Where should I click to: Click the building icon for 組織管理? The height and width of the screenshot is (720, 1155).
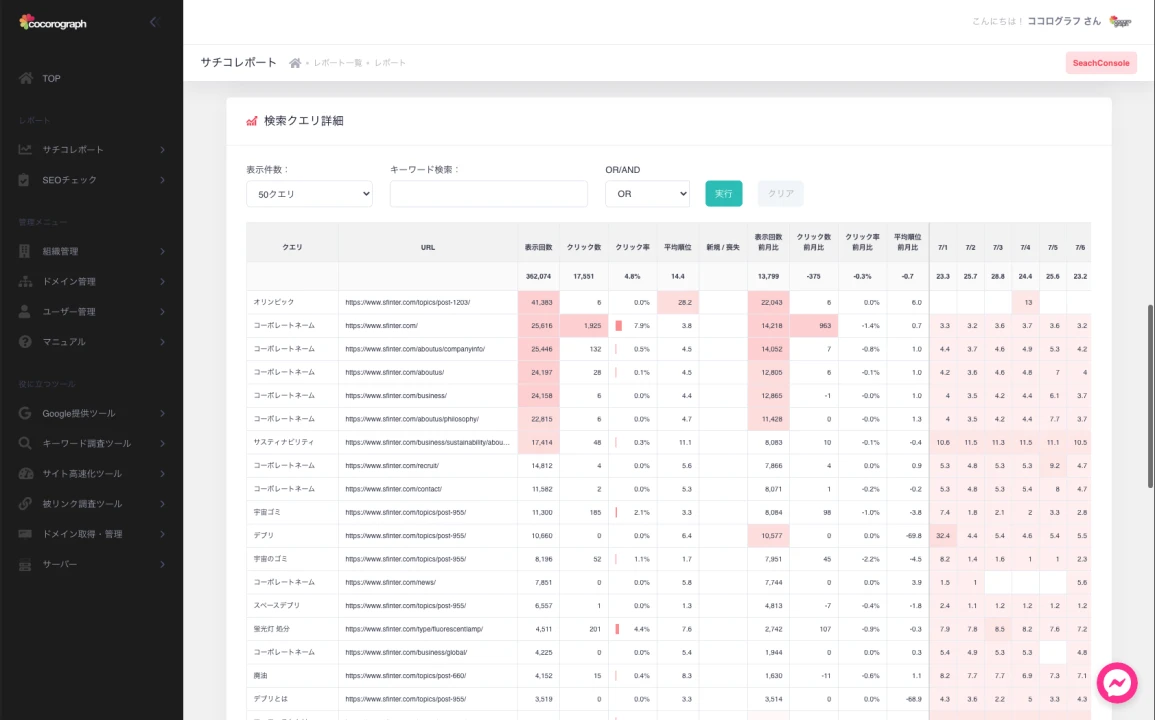tap(24, 251)
